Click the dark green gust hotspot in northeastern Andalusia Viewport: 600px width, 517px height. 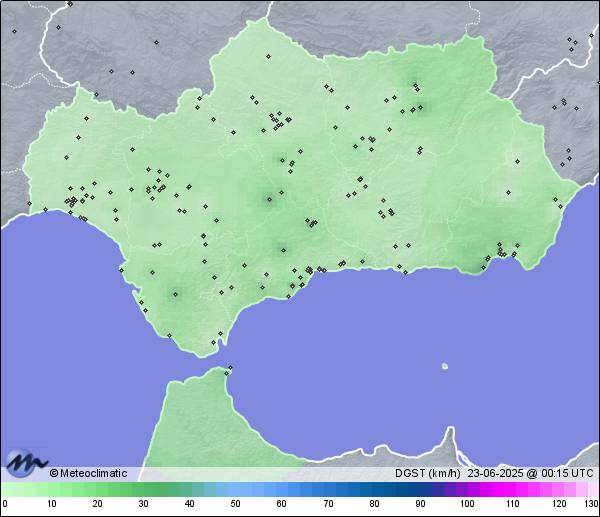point(413,85)
